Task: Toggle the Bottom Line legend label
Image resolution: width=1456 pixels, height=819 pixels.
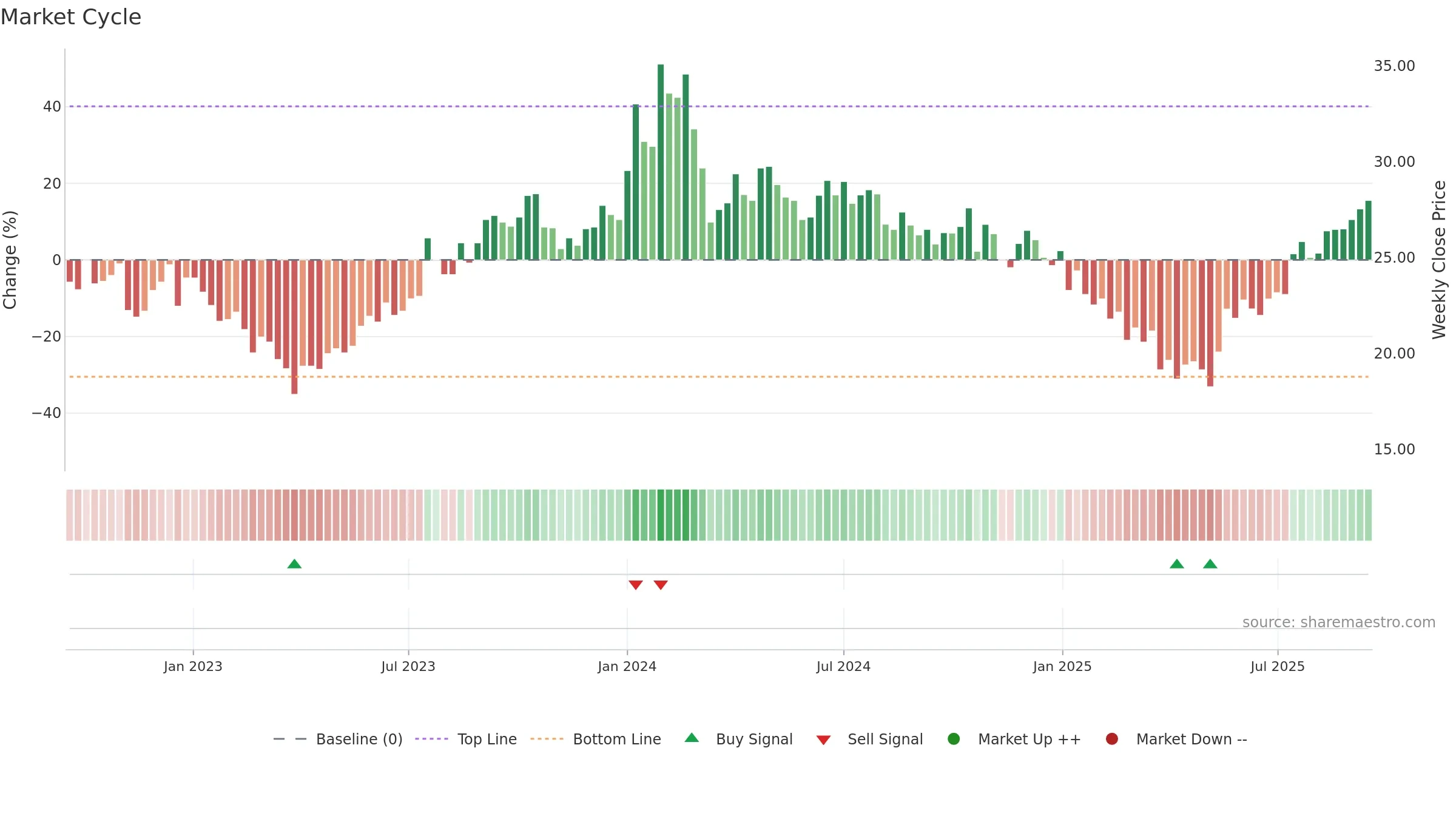Action: click(617, 739)
